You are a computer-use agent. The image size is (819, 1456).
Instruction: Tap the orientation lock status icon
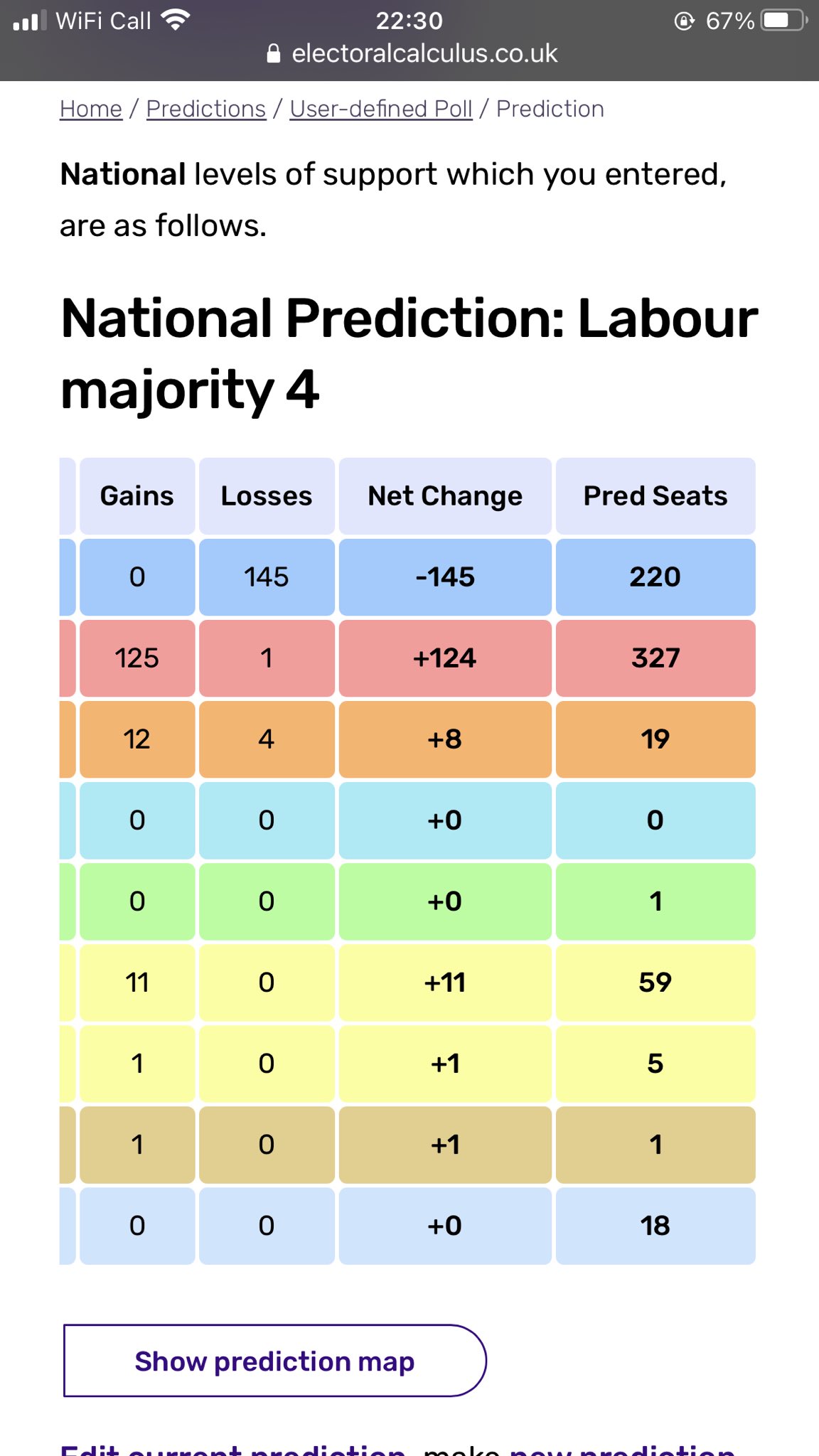point(684,21)
